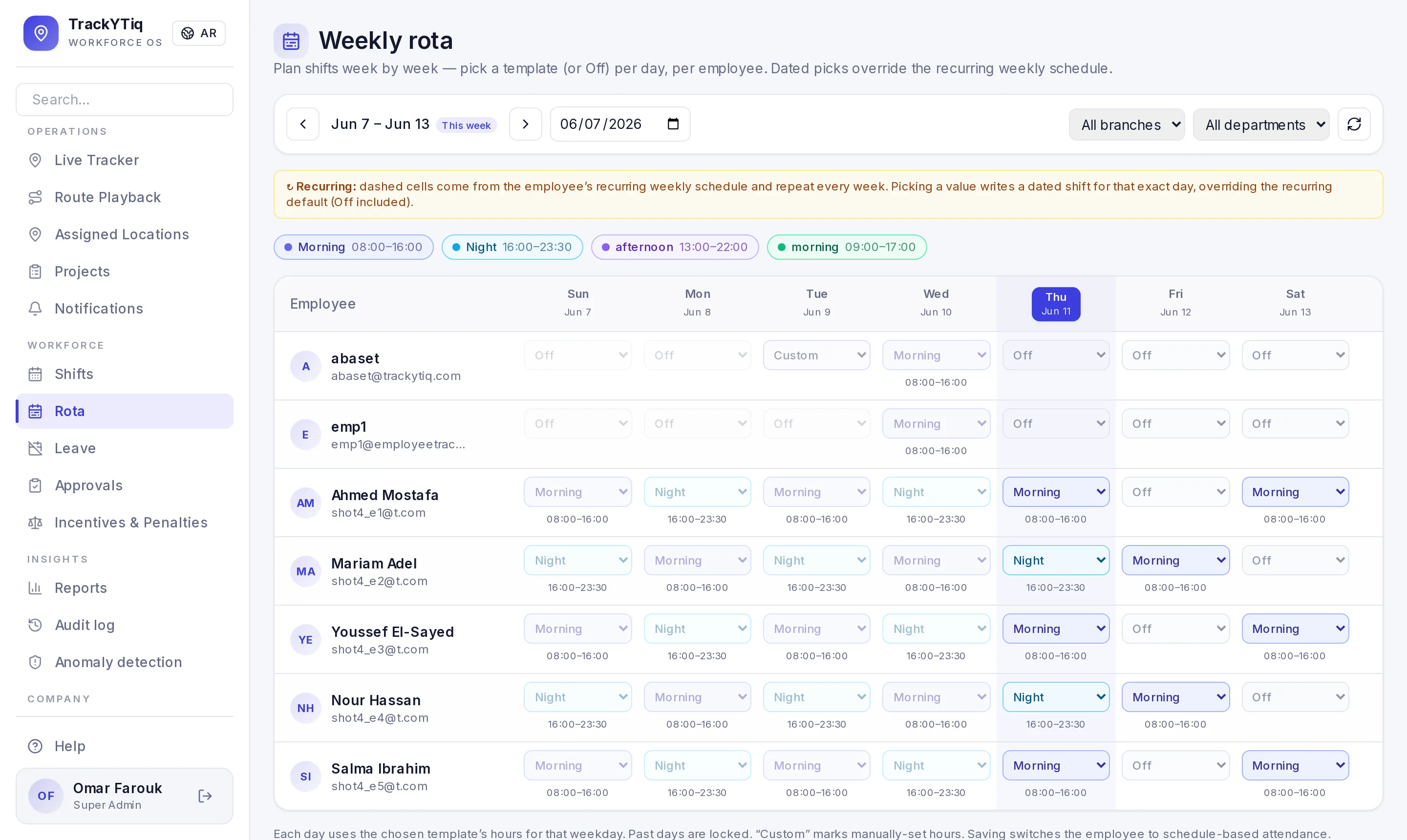
Task: Click the abaset@trackytiq.com email
Action: (396, 376)
